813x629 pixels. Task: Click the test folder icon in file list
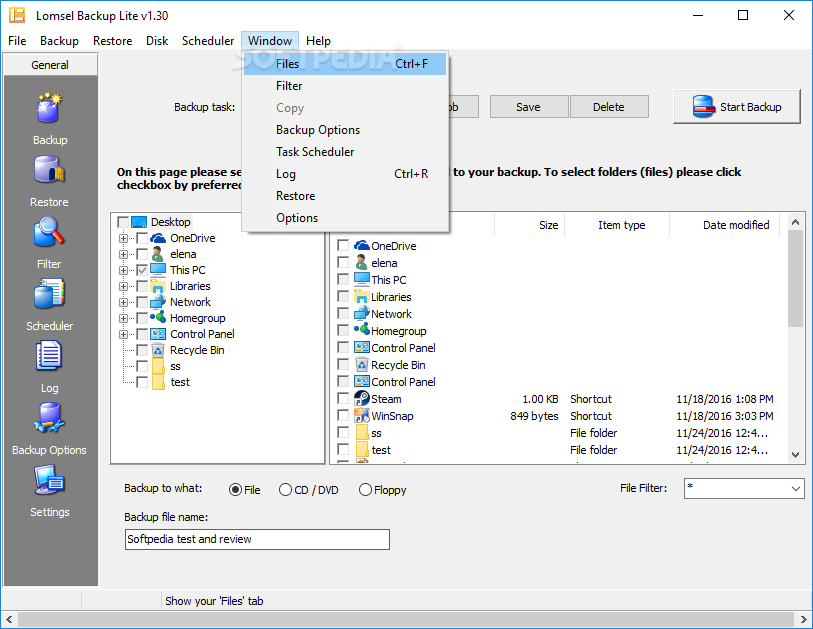362,450
